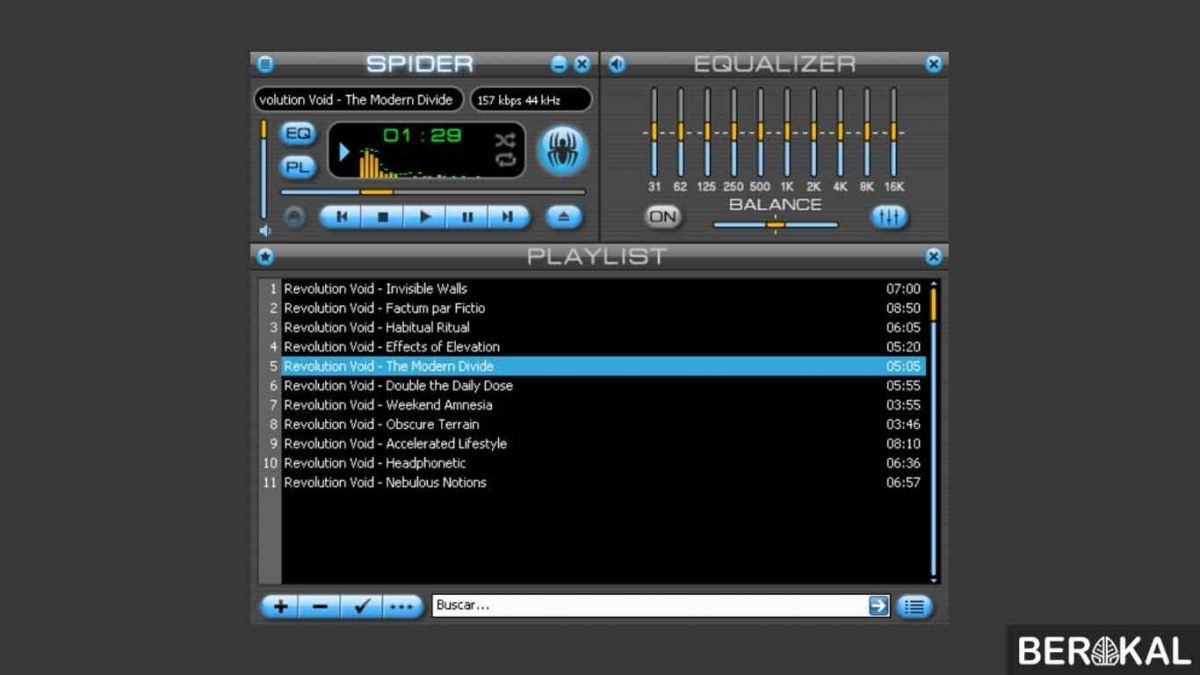Screen dimensions: 1200x675
Task: Click the eject/open file button
Action: coord(564,216)
